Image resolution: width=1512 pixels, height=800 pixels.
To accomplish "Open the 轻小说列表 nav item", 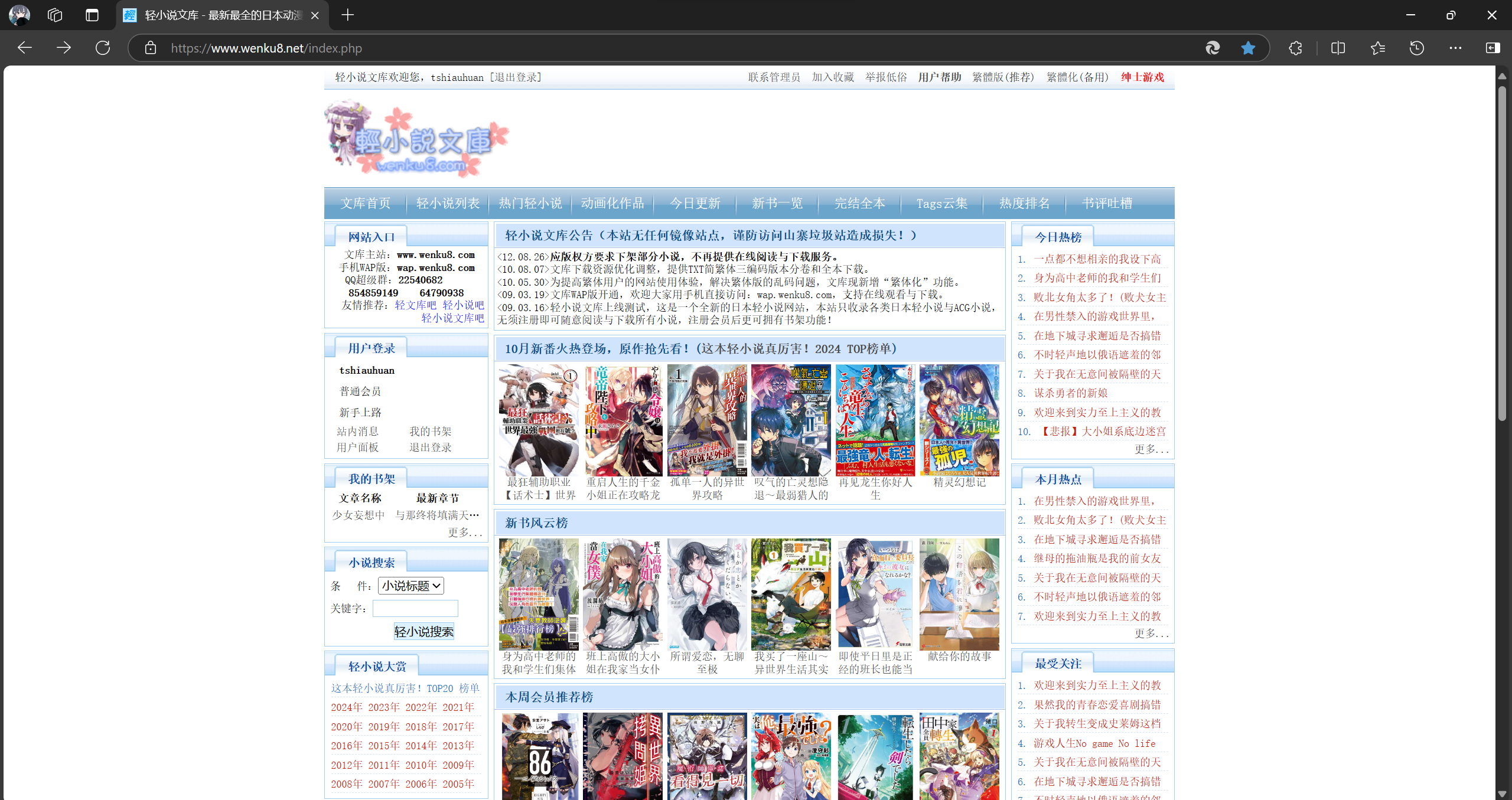I will click(448, 204).
